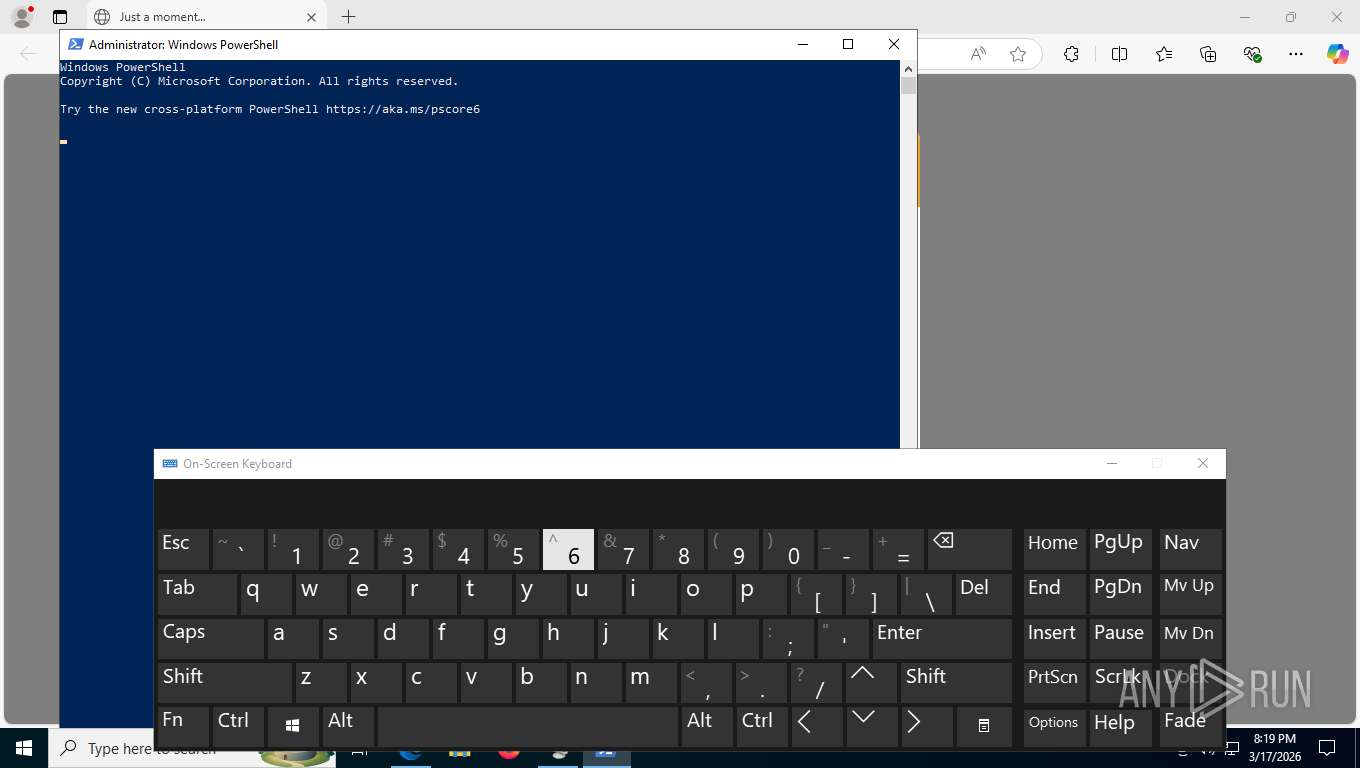1360x768 pixels.
Task: Toggle the left Alt key
Action: tap(348, 727)
